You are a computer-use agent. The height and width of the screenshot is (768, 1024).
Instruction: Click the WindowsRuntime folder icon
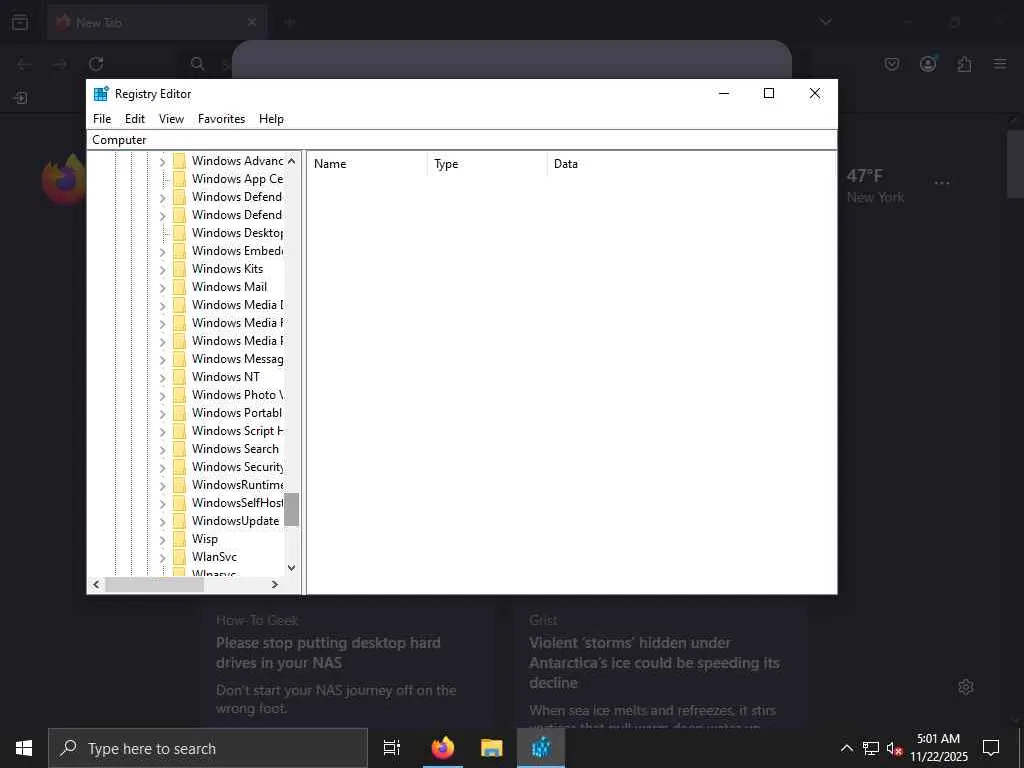(180, 485)
